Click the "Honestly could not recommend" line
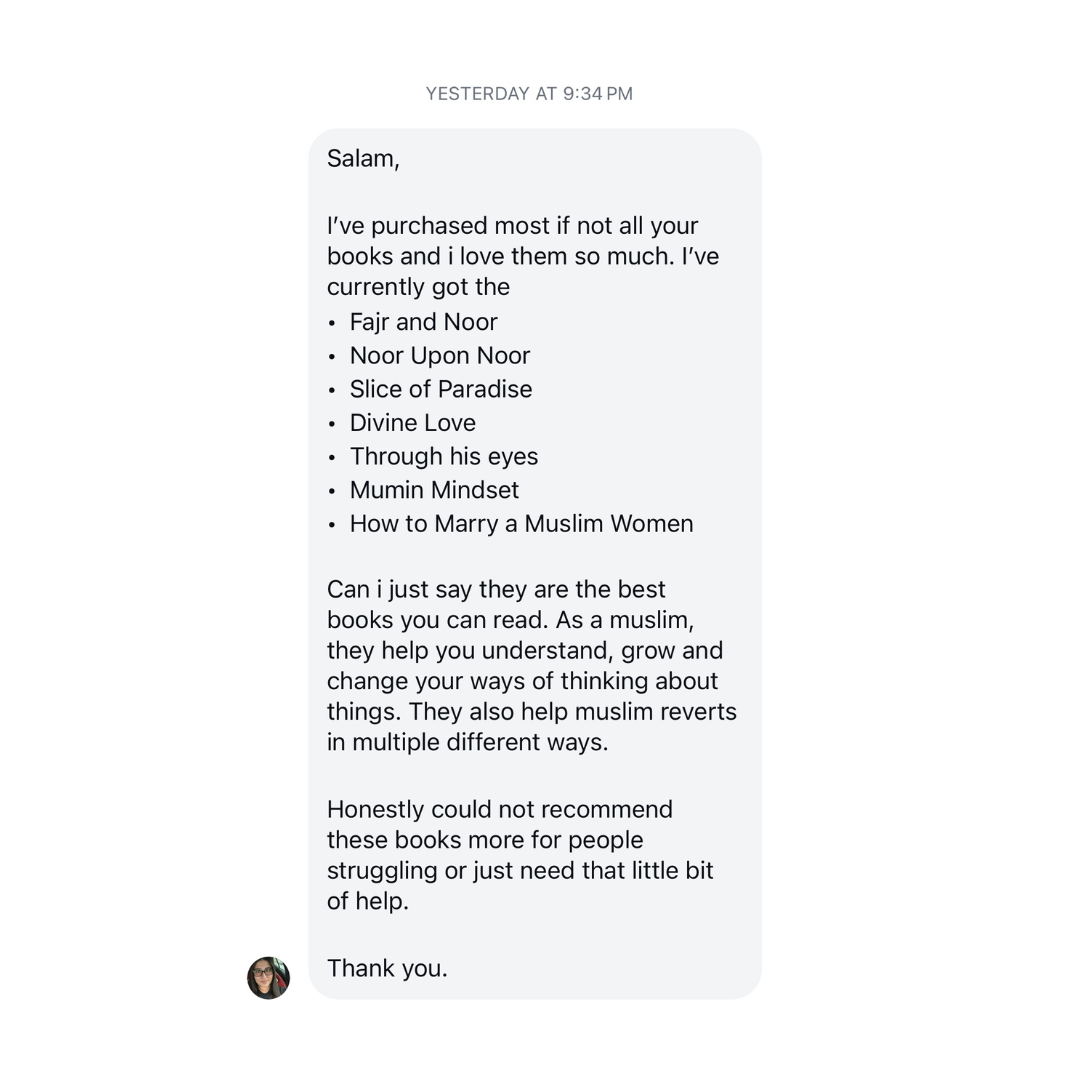 point(499,809)
